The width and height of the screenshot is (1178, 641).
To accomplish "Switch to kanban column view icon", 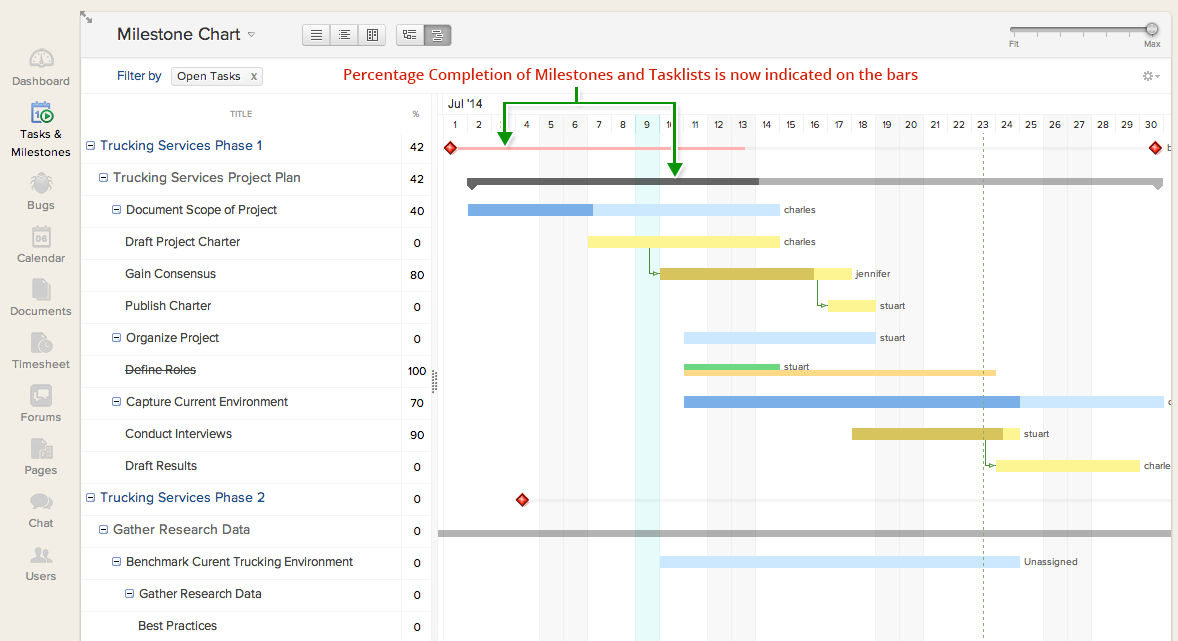I will tap(372, 35).
